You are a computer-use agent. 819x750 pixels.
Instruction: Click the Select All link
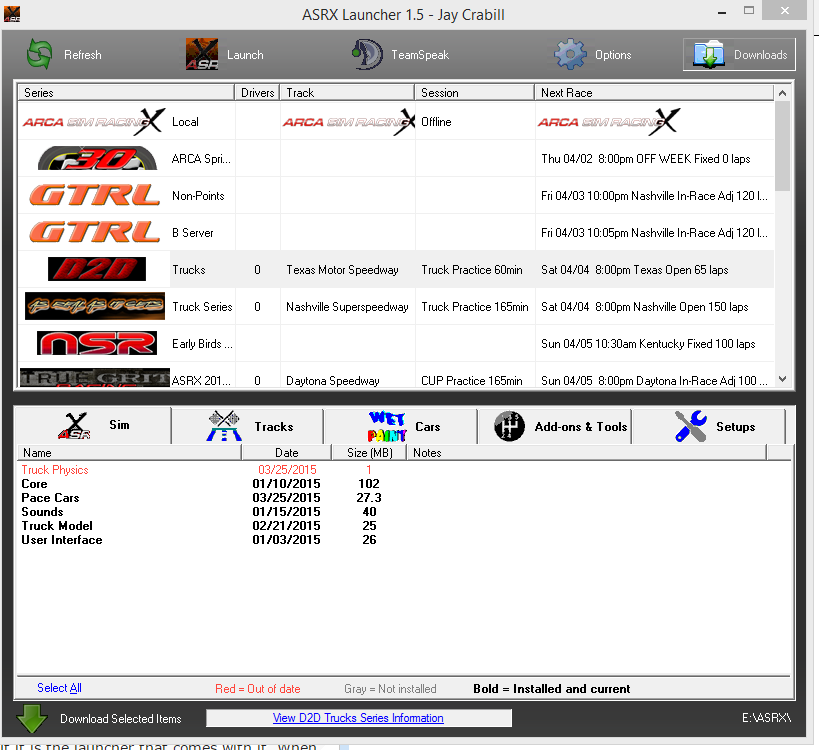pyautogui.click(x=58, y=688)
